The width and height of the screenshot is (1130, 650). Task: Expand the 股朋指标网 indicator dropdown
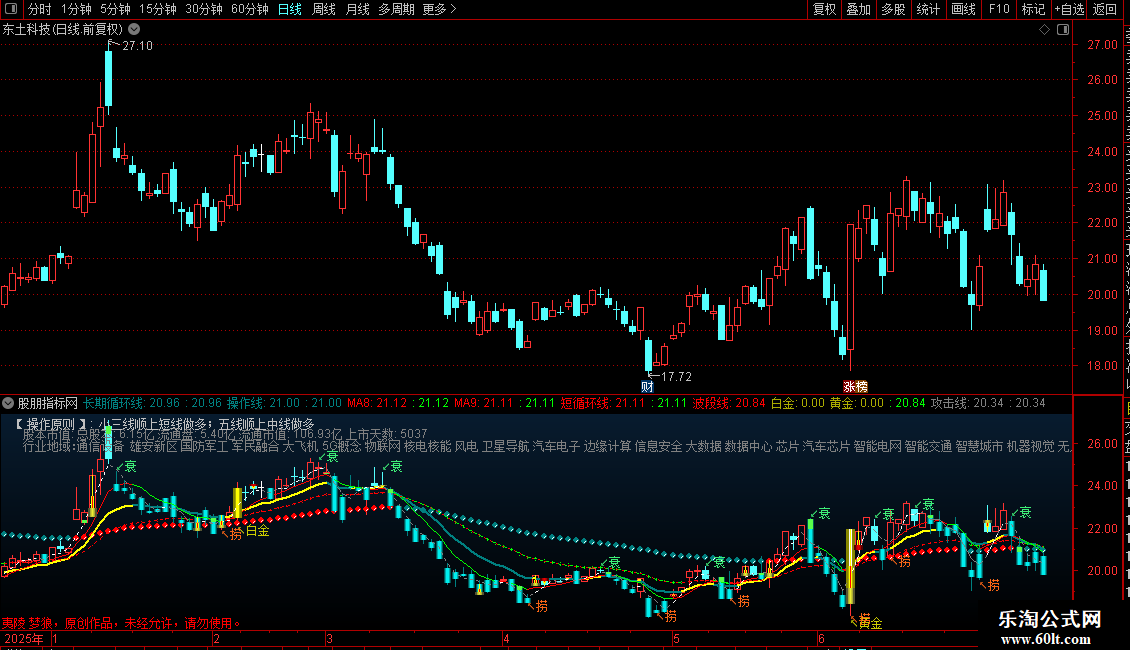click(8, 403)
